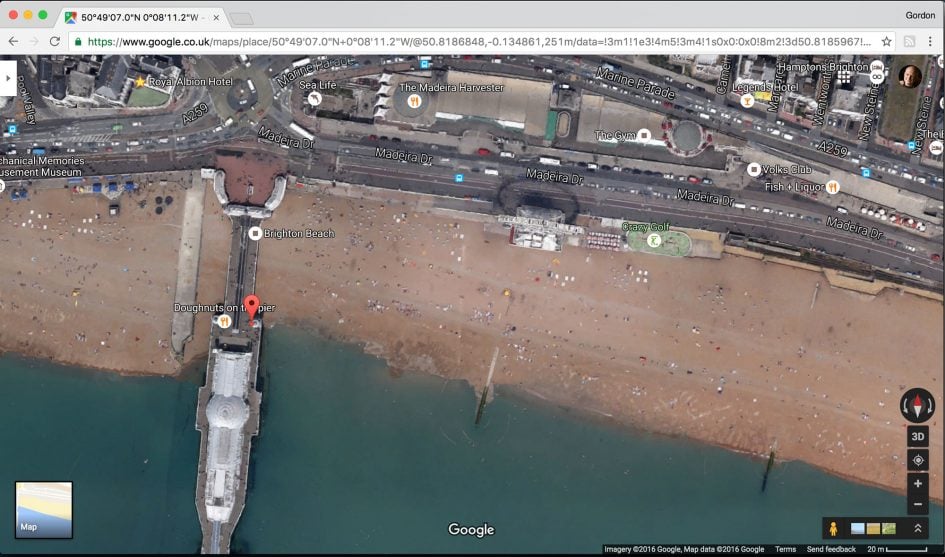This screenshot has width=945, height=557.
Task: Click the Gordon profile button in title bar
Action: [920, 15]
